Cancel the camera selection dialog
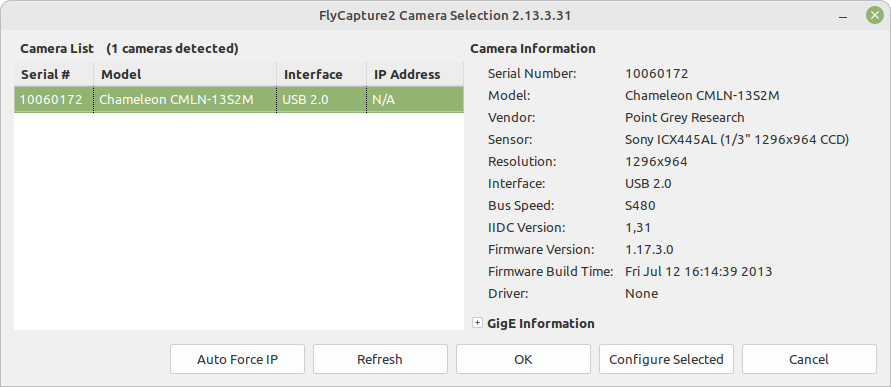 (809, 359)
